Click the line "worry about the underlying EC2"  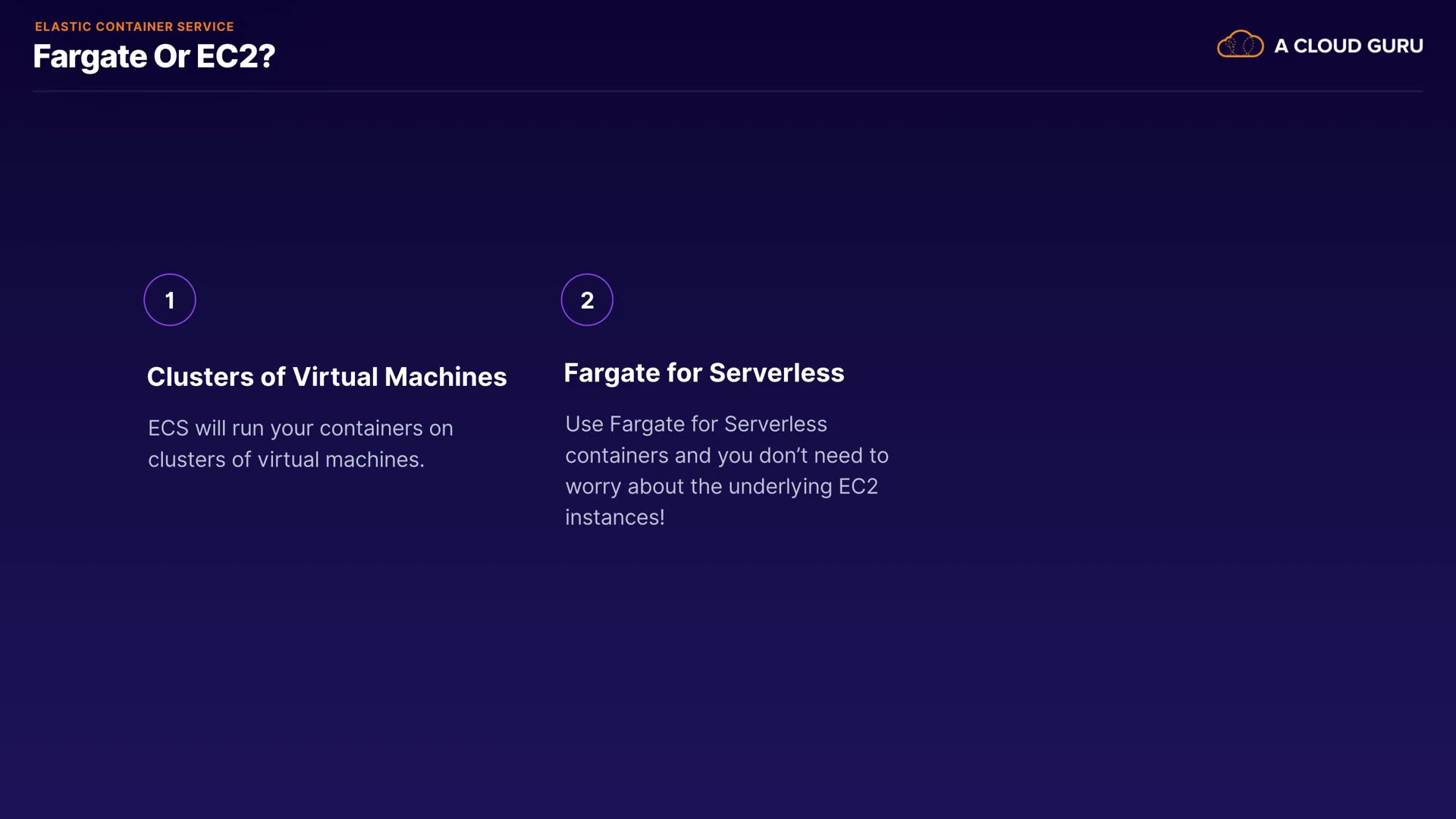tap(721, 486)
